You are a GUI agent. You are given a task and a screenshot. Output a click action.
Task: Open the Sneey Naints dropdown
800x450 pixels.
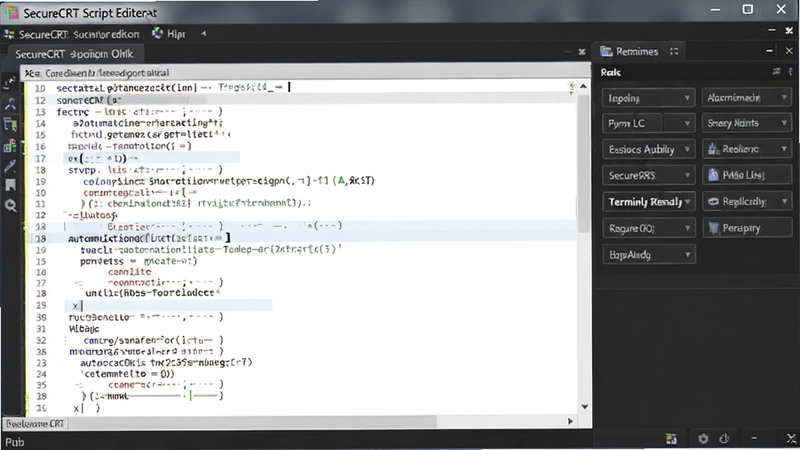746,123
